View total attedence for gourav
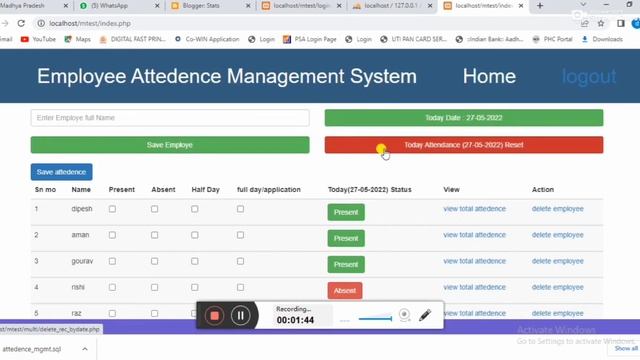The image size is (640, 360). 474,261
